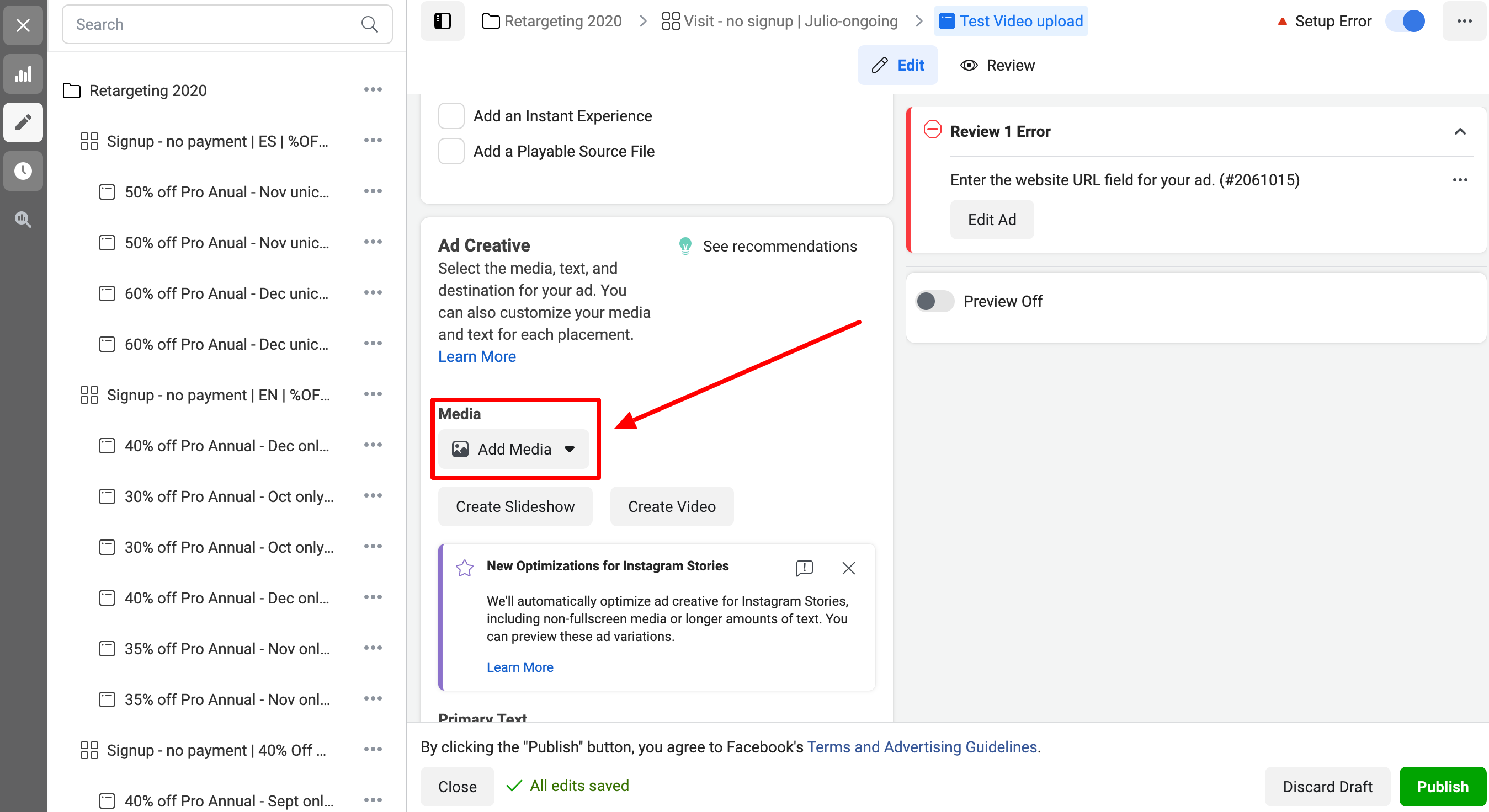
Task: Click the red Review Error stop icon
Action: pyautogui.click(x=932, y=129)
